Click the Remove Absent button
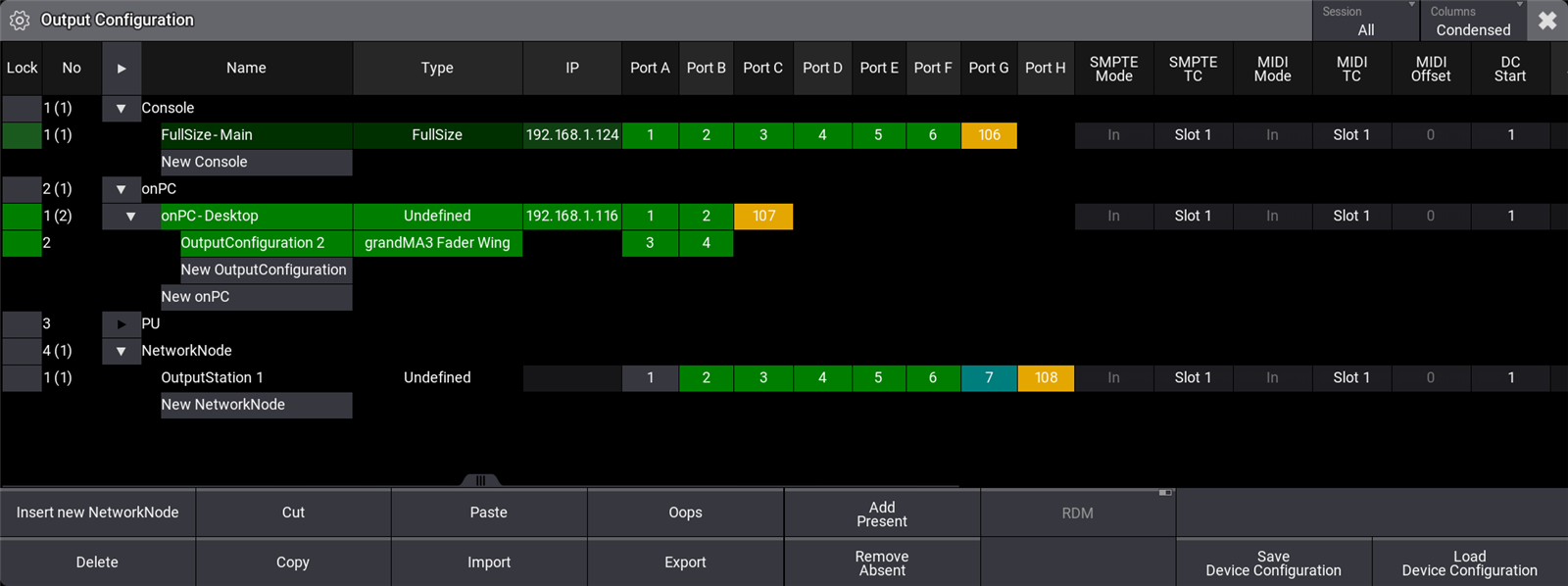The height and width of the screenshot is (586, 1568). [882, 563]
